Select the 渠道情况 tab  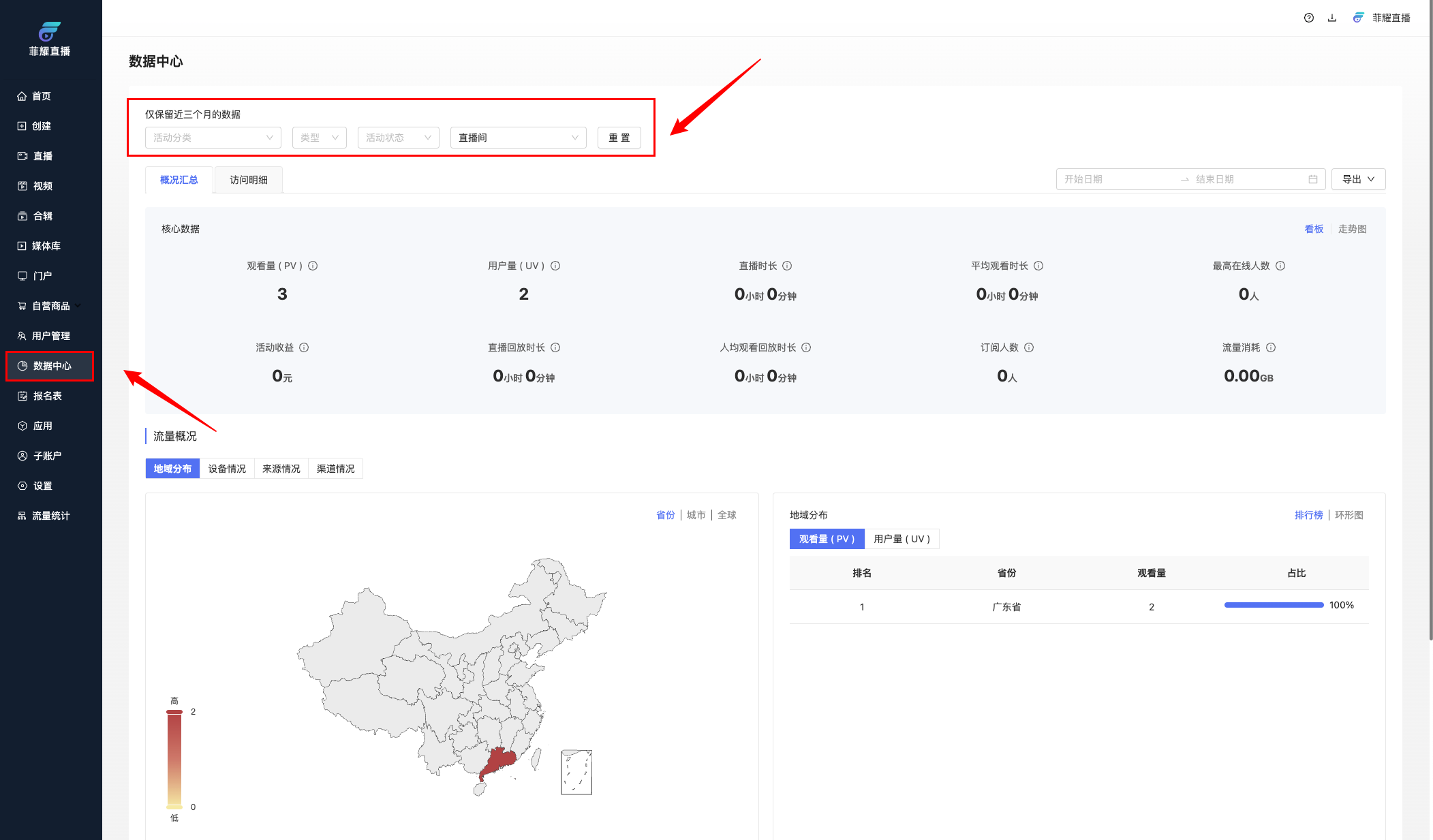335,469
